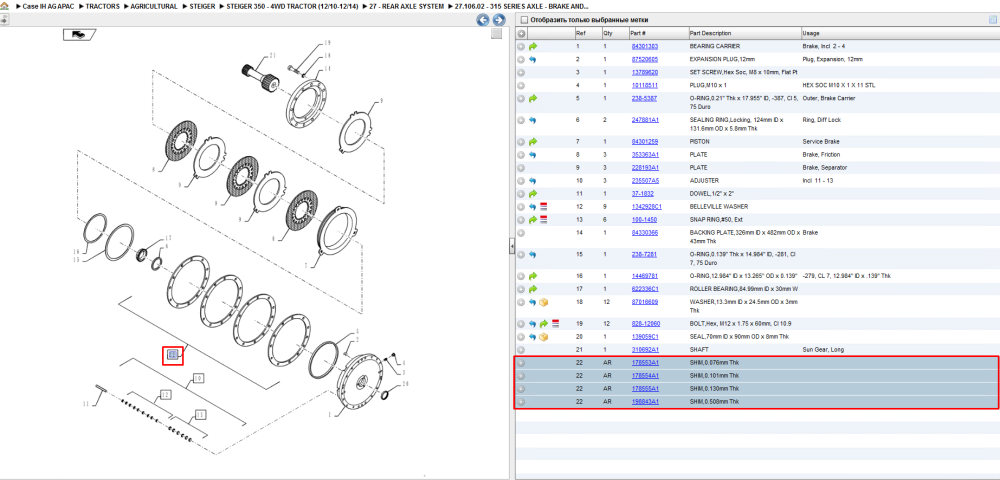Open the side panel arrow at toolbar left
This screenshot has height=480, width=1000.
coord(4,20)
